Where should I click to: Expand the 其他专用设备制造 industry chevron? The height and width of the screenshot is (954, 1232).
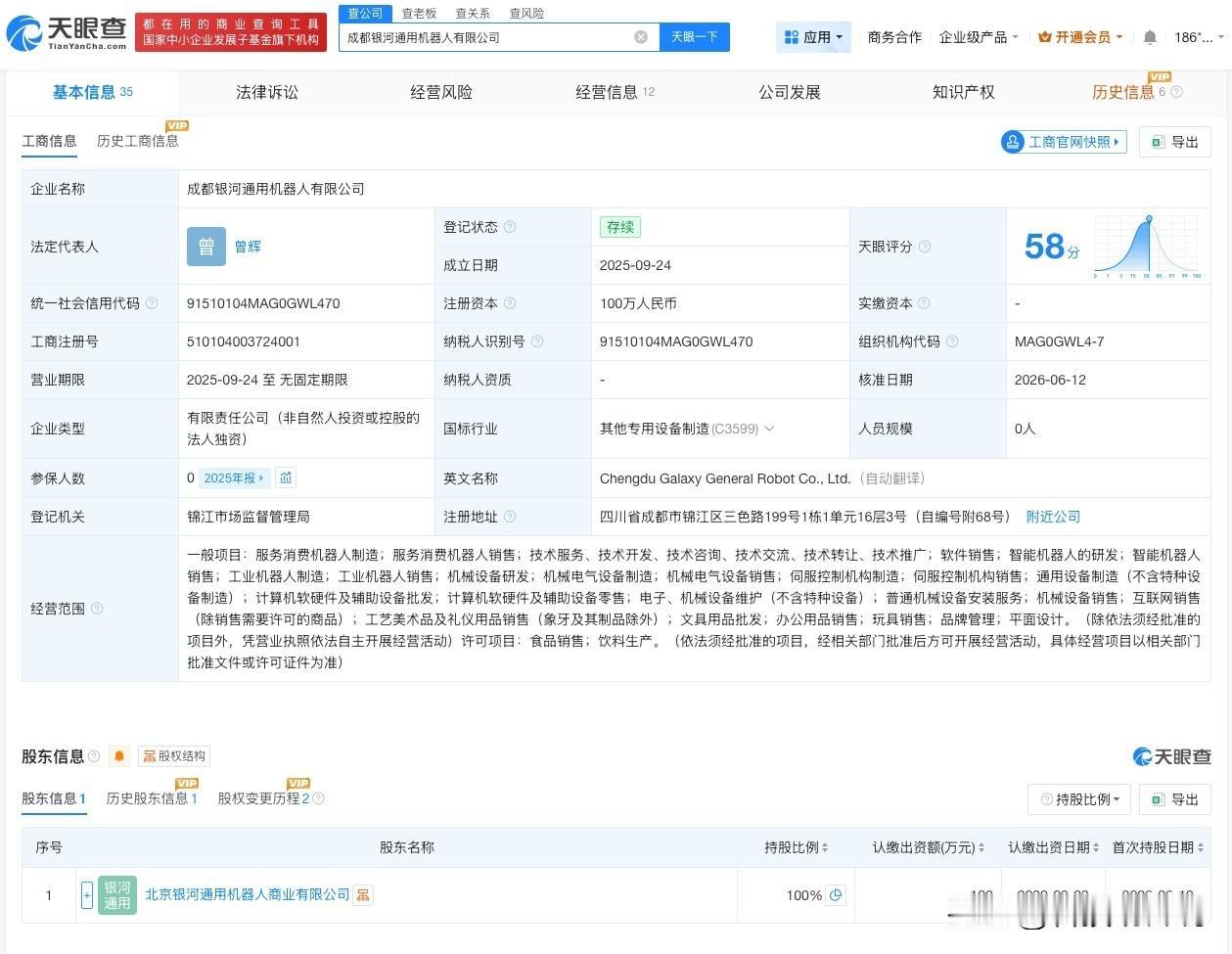point(769,429)
